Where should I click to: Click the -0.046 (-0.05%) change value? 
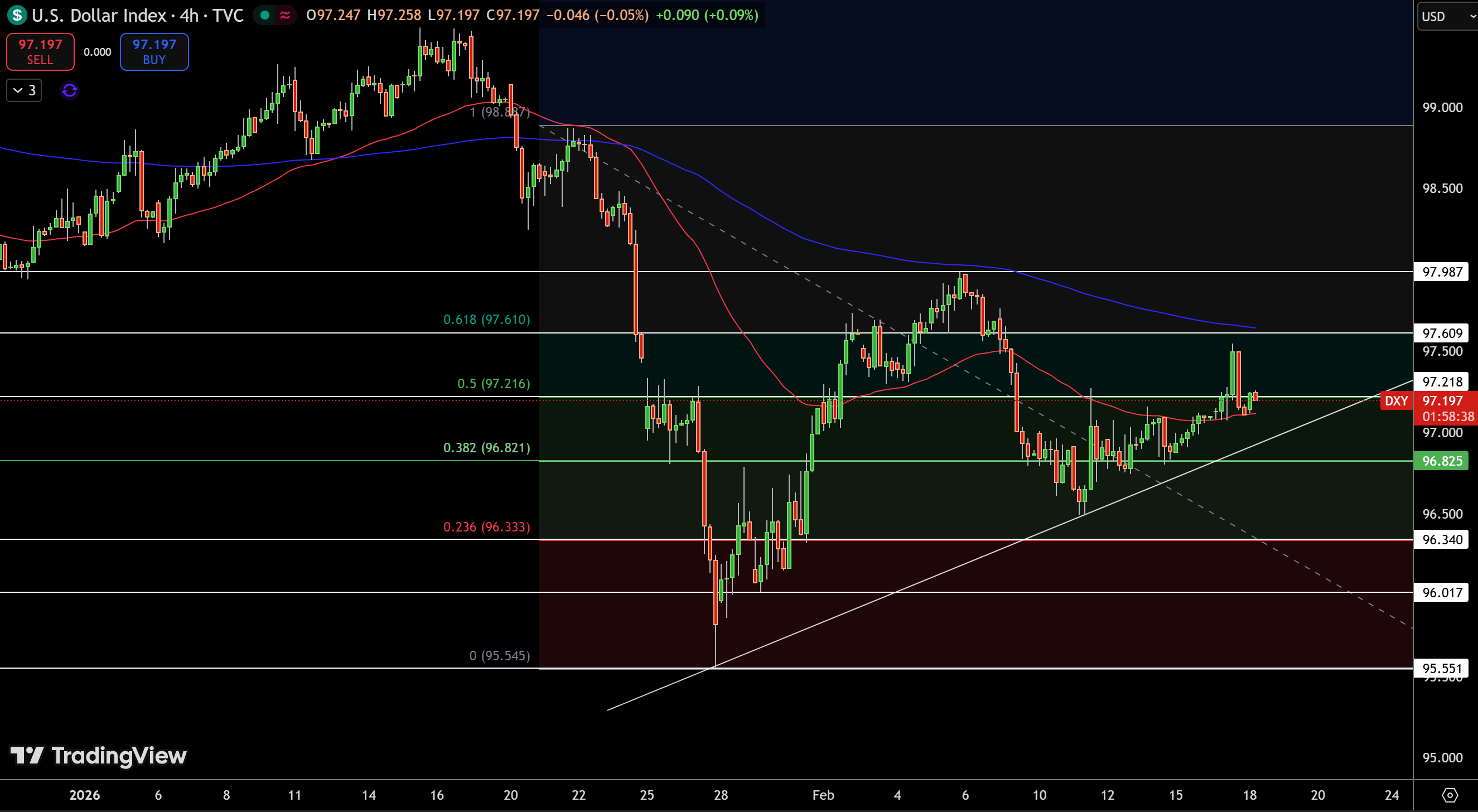click(x=597, y=15)
